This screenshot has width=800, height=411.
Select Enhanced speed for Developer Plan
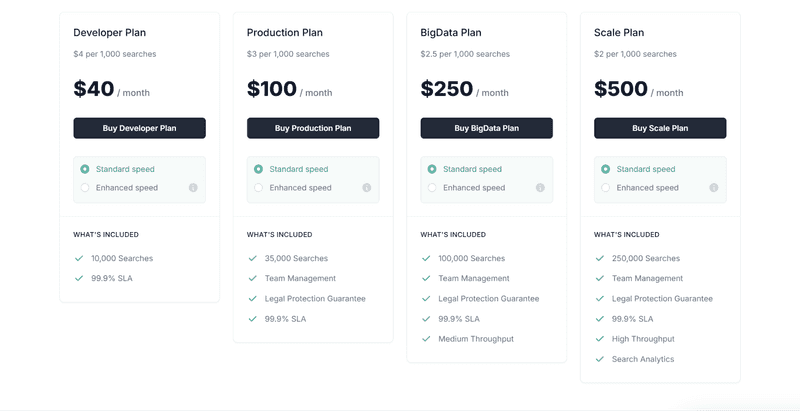click(x=85, y=188)
